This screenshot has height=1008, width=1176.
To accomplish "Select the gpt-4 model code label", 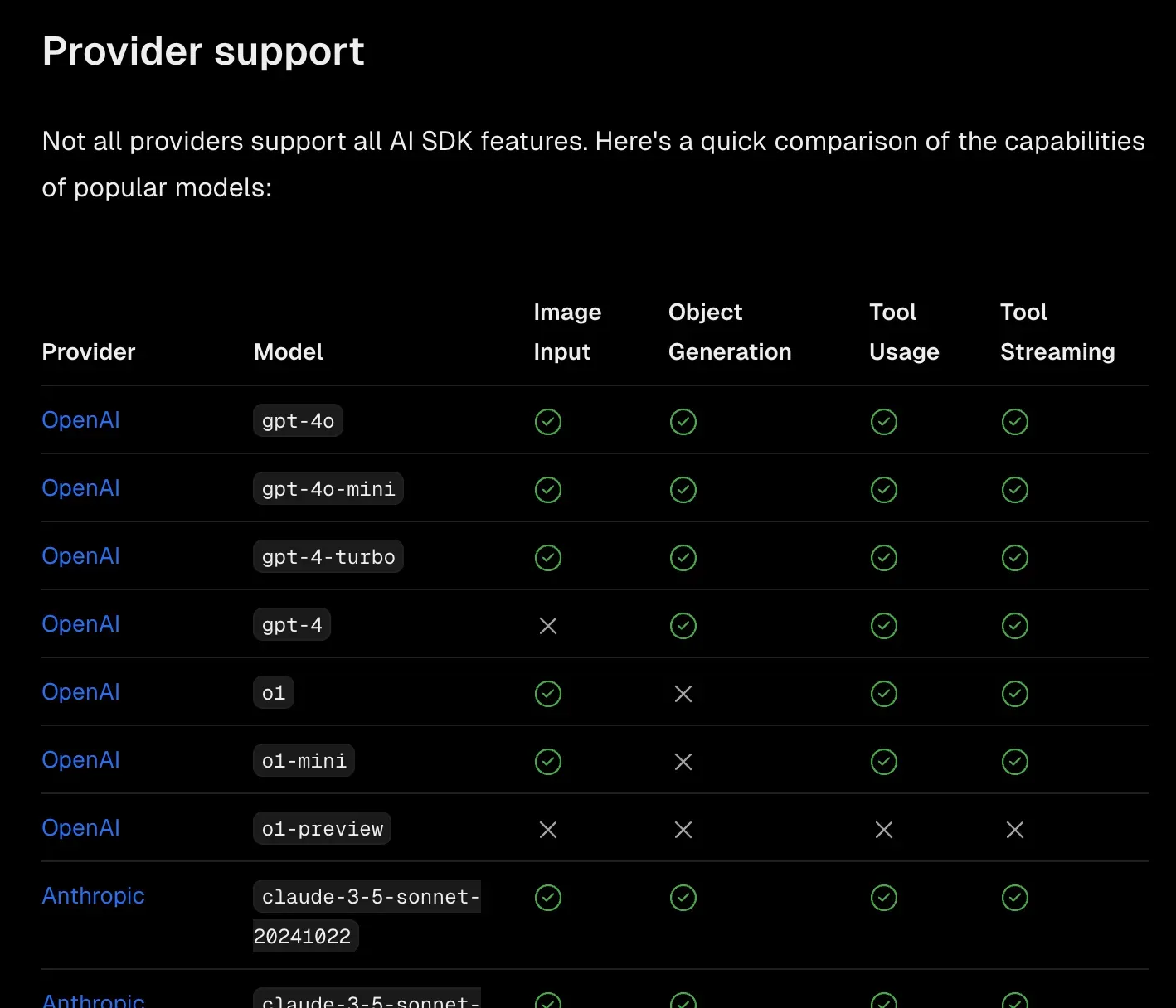I will (292, 625).
